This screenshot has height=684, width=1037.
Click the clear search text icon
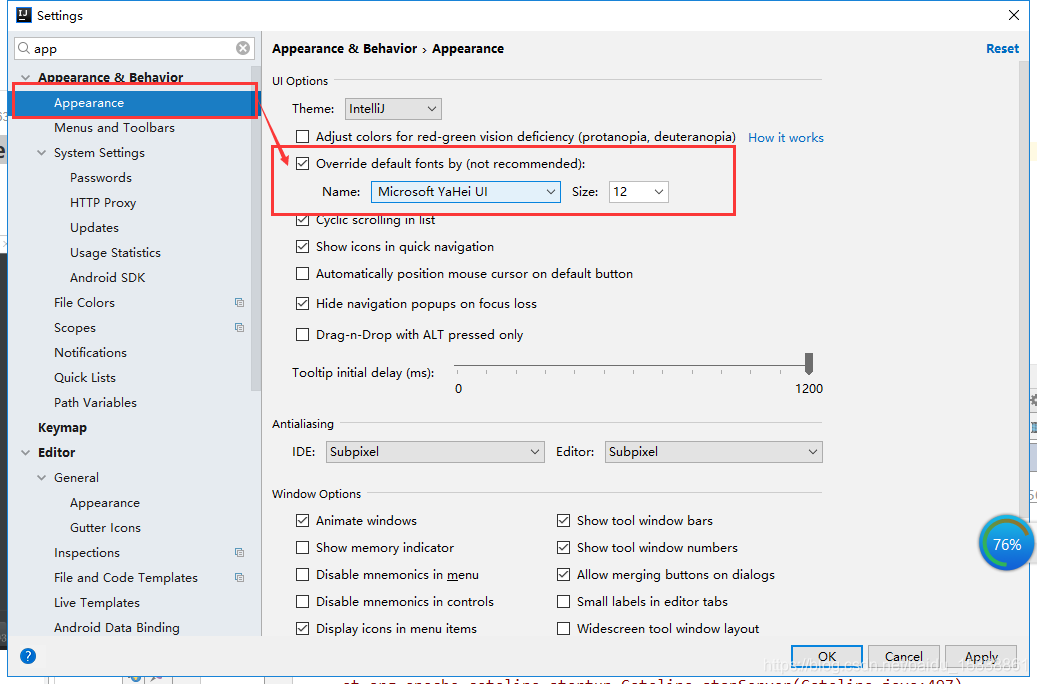pyautogui.click(x=243, y=48)
